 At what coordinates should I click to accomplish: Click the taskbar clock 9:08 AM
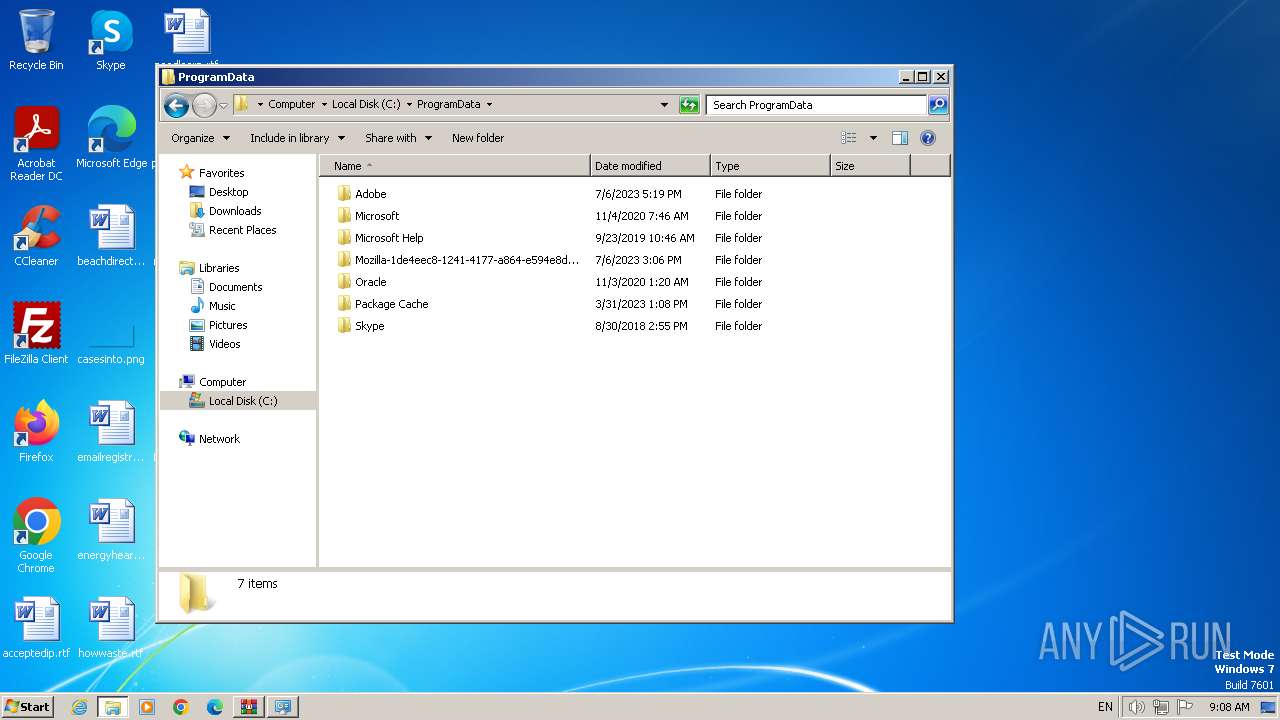[x=1229, y=707]
